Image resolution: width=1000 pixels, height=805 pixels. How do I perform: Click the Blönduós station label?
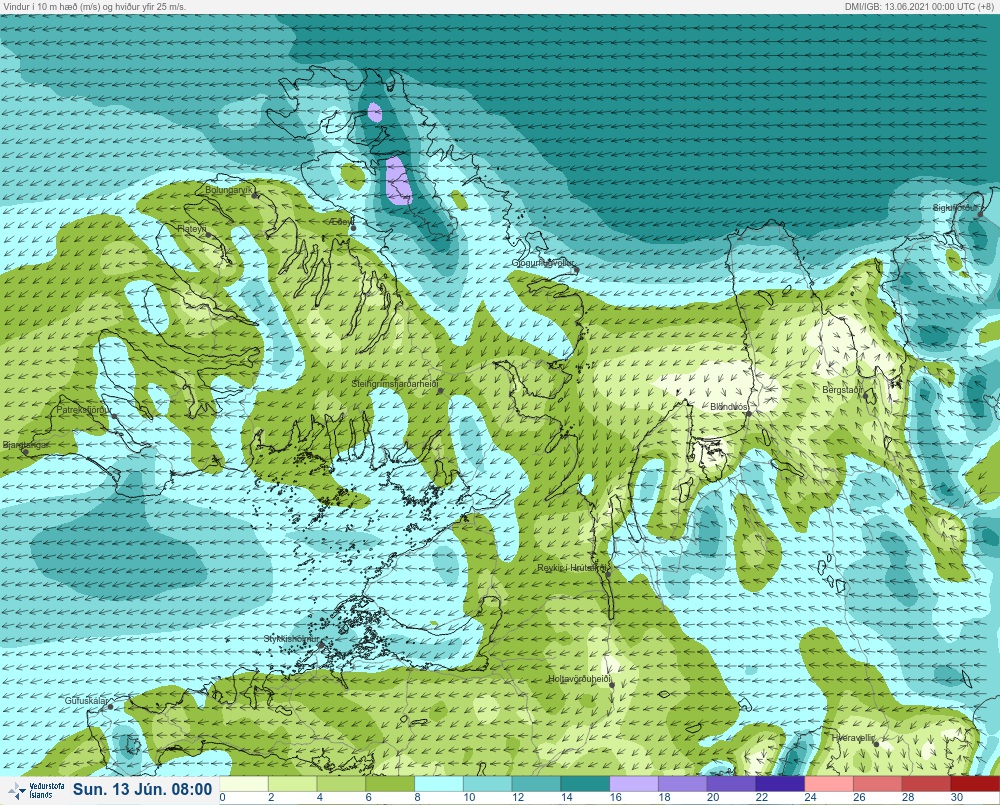coord(729,406)
